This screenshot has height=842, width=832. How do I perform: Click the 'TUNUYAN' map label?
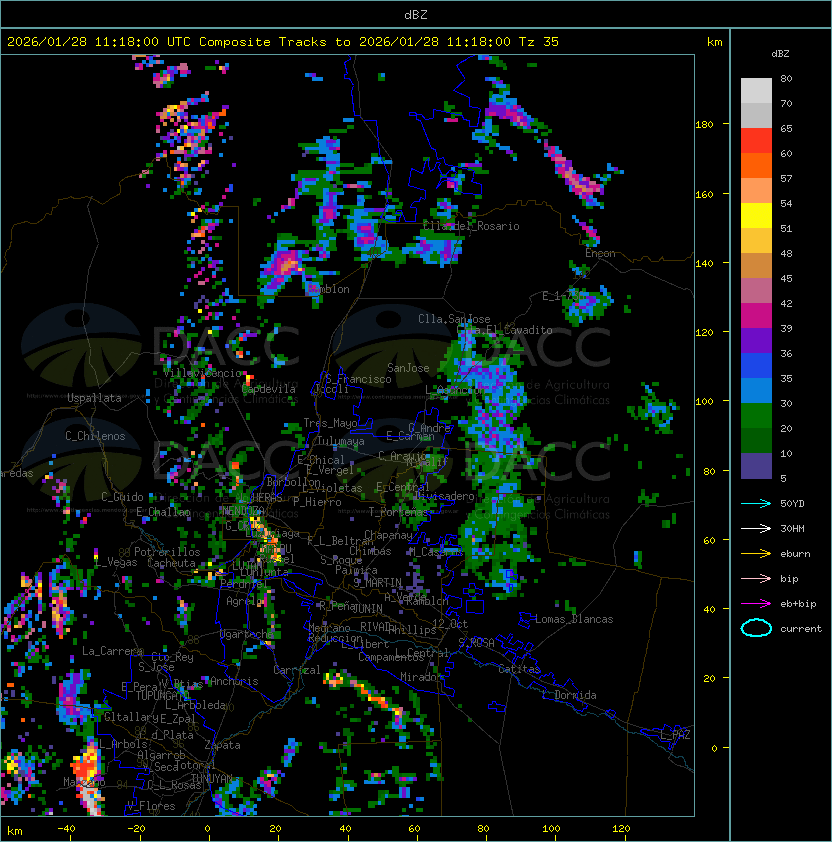click(212, 779)
